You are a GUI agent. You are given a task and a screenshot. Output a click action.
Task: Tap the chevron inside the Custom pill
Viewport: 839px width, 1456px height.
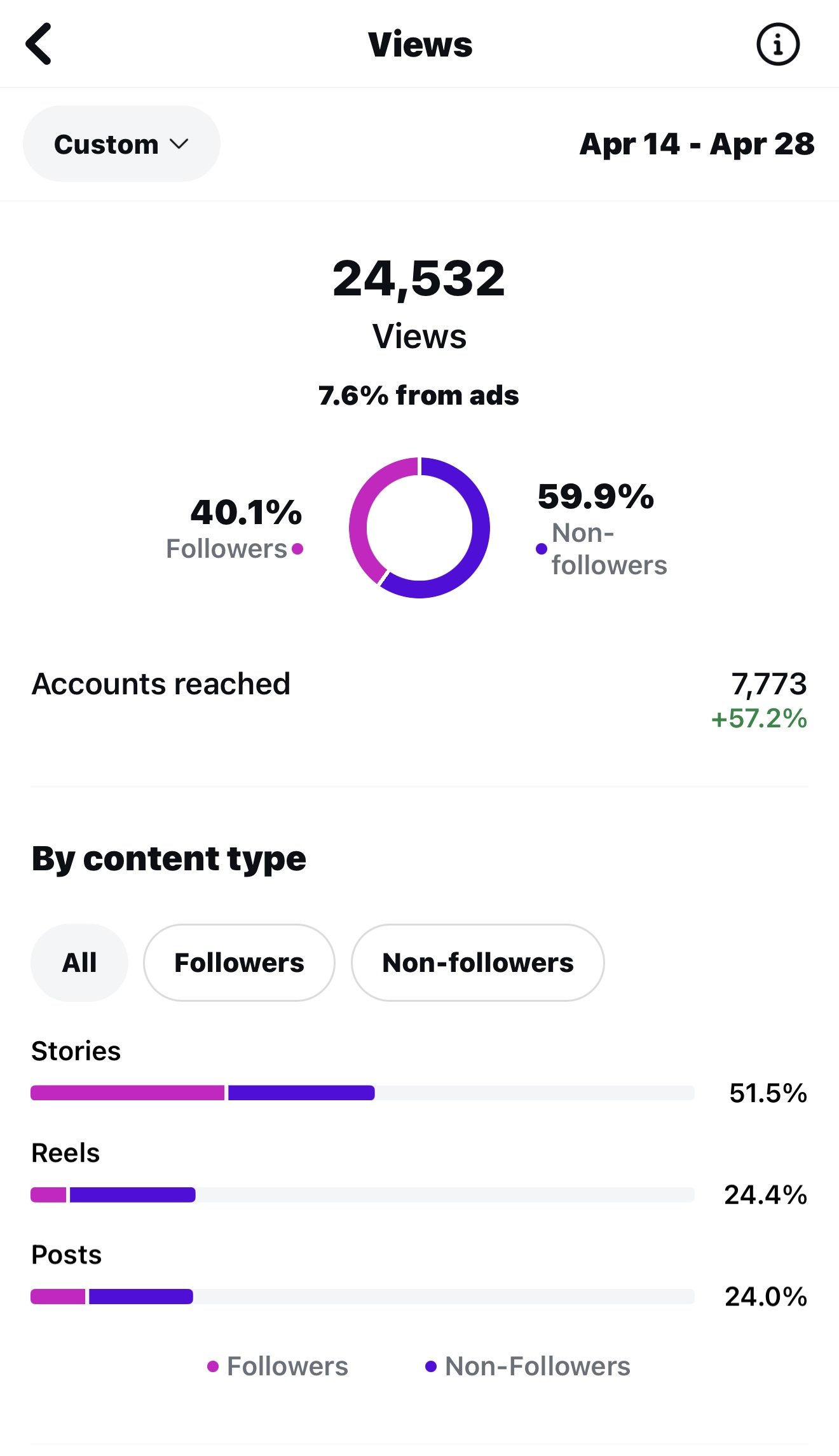point(179,144)
